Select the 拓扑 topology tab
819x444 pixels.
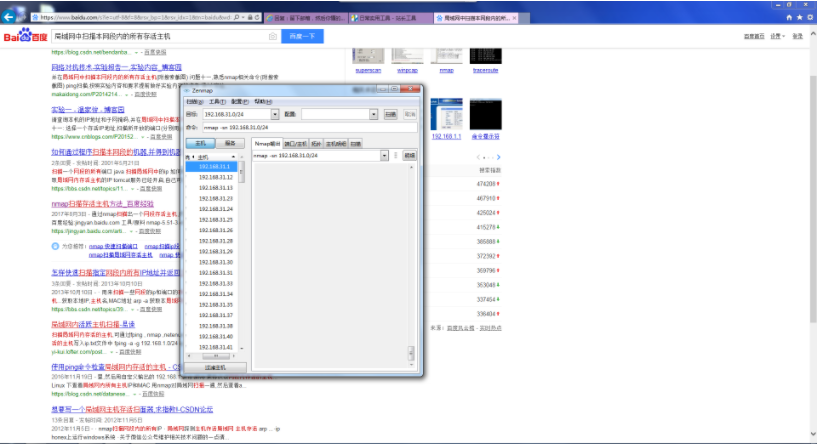click(x=316, y=144)
